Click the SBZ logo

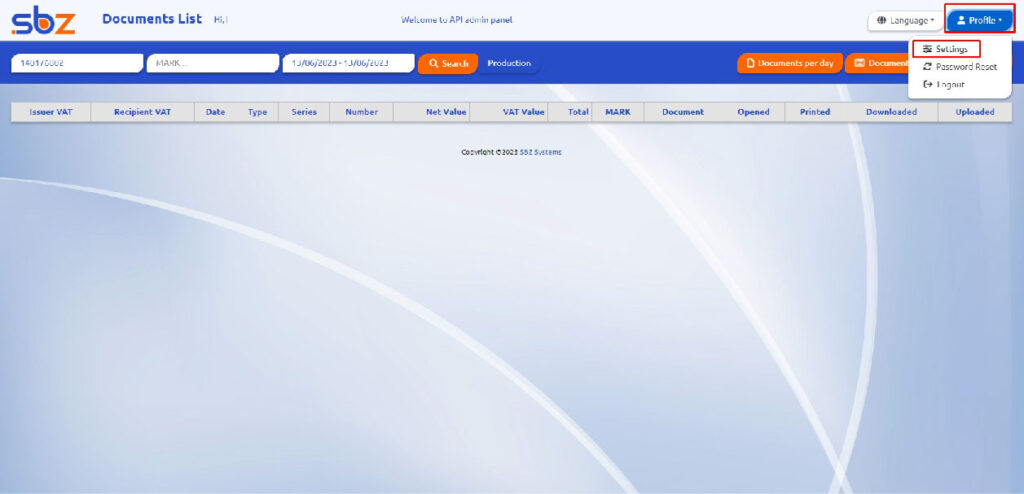click(x=43, y=20)
